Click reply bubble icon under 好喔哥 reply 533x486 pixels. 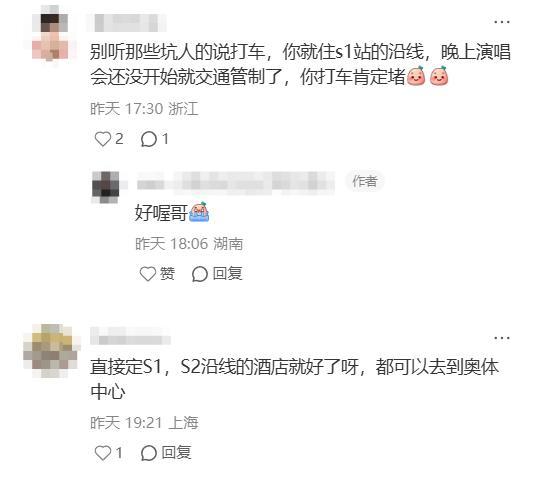(x=200, y=274)
